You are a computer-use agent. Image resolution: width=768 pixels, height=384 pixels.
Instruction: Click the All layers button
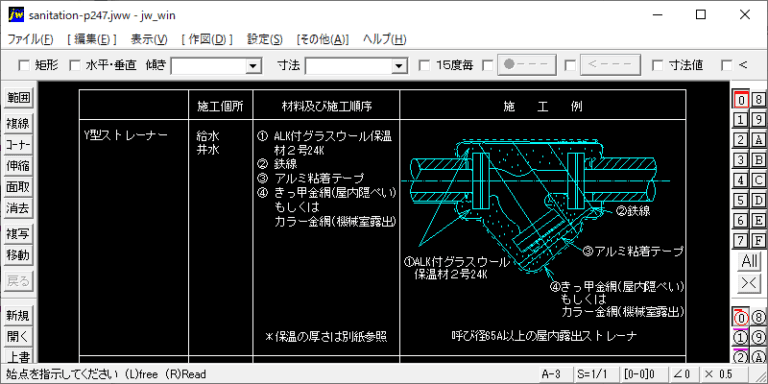(749, 262)
